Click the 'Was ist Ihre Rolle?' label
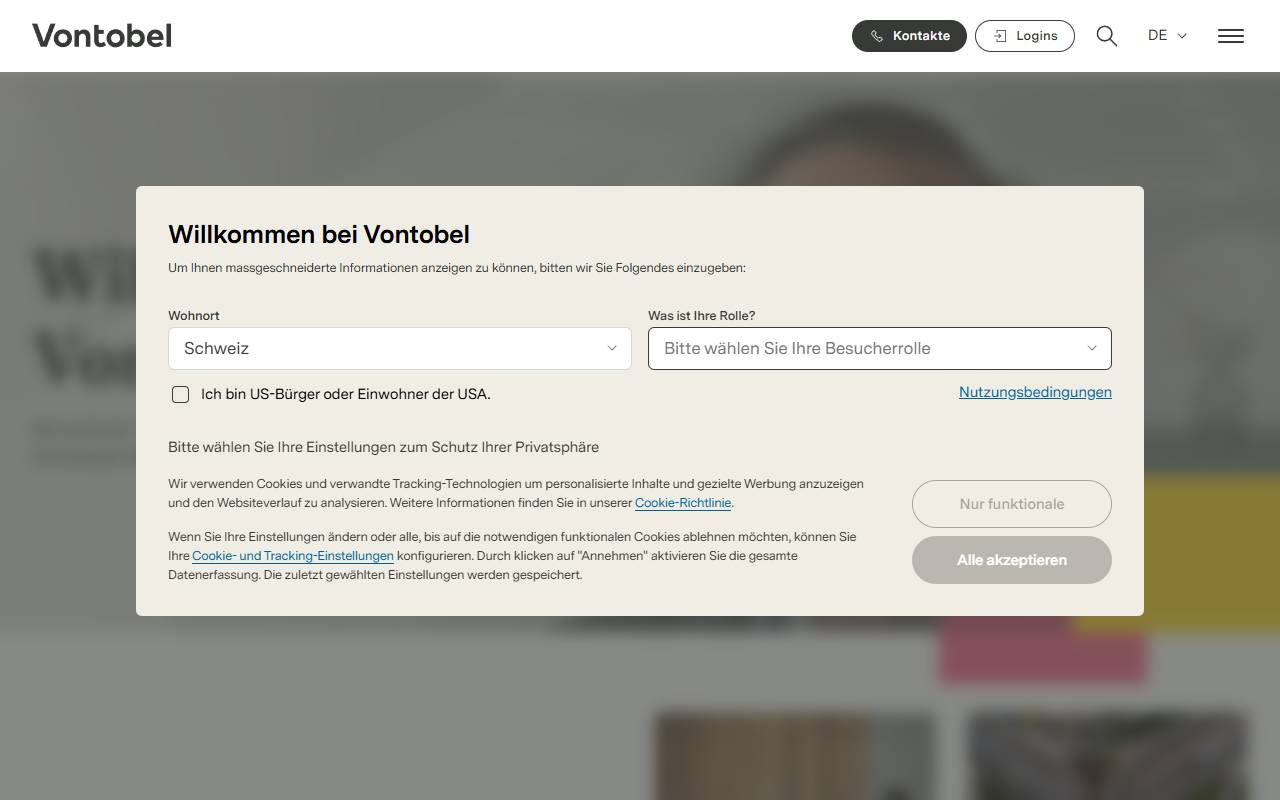Viewport: 1280px width, 800px height. click(x=702, y=315)
